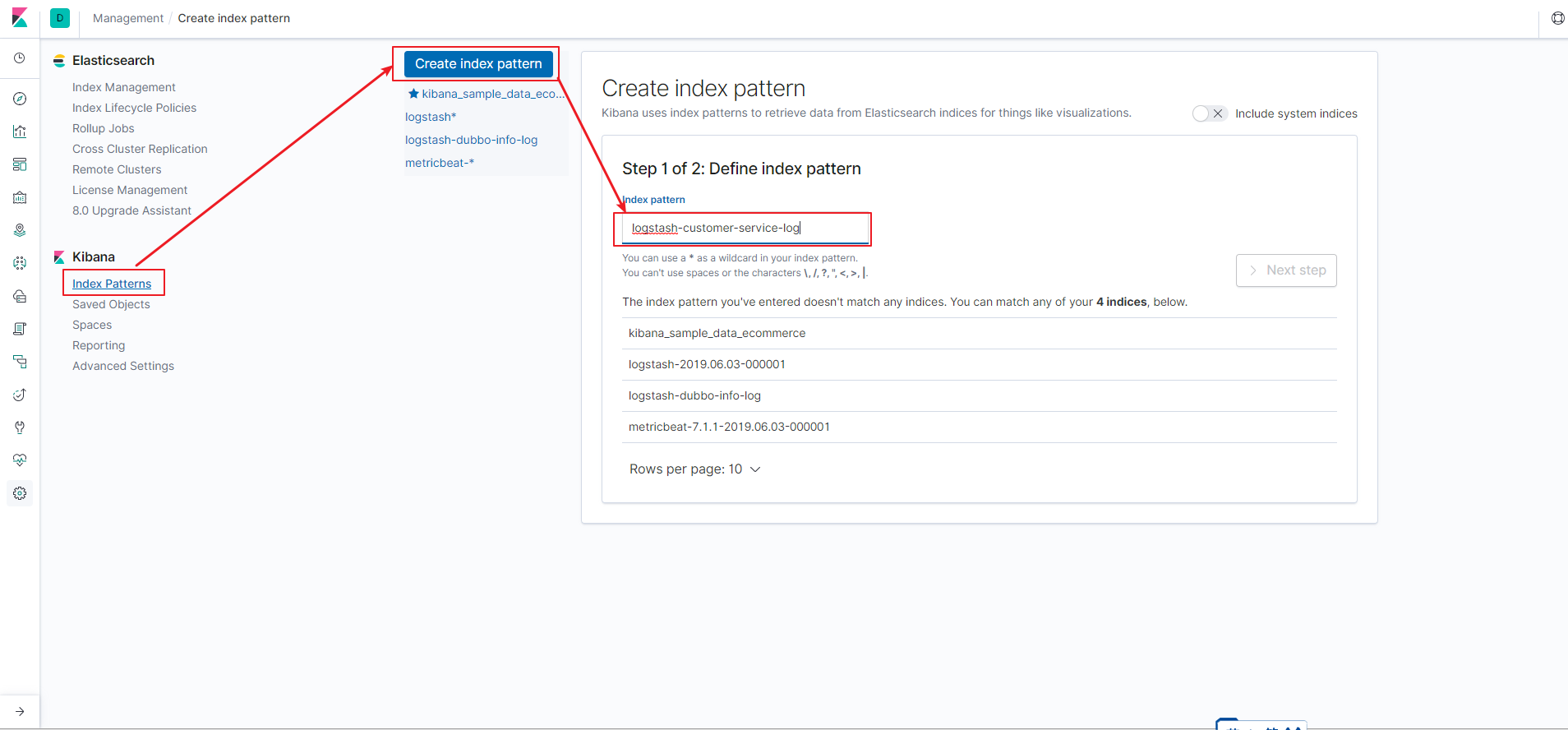The height and width of the screenshot is (730, 1568).
Task: Open 8.0 Upgrade Assistant
Action: click(x=131, y=210)
